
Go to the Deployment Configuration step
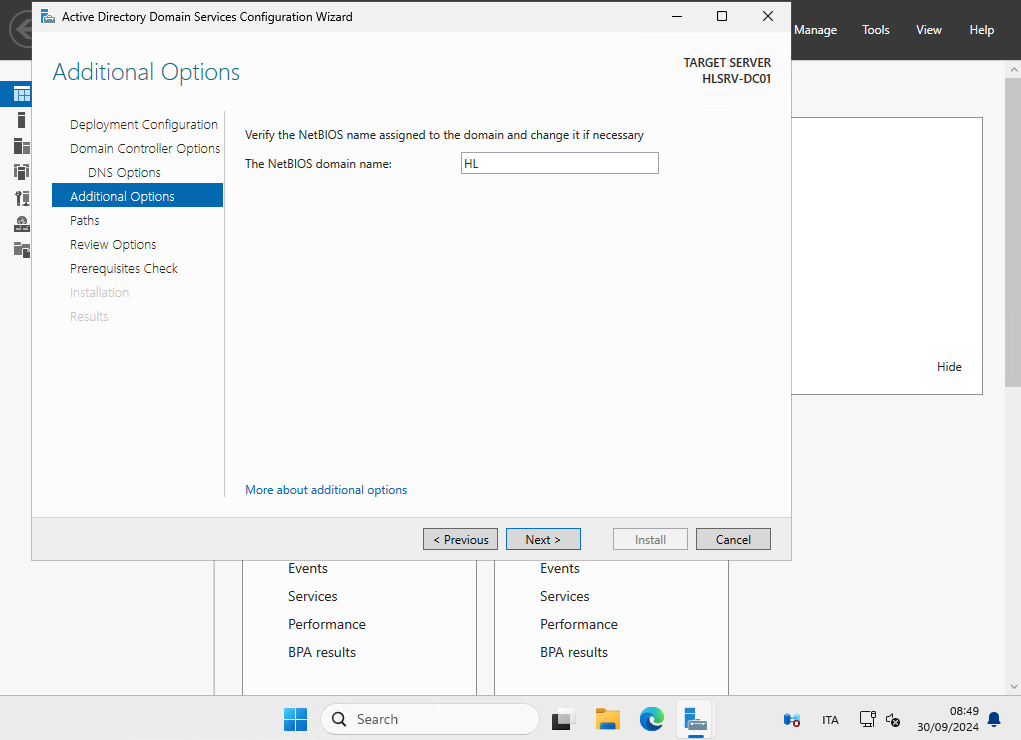(143, 125)
